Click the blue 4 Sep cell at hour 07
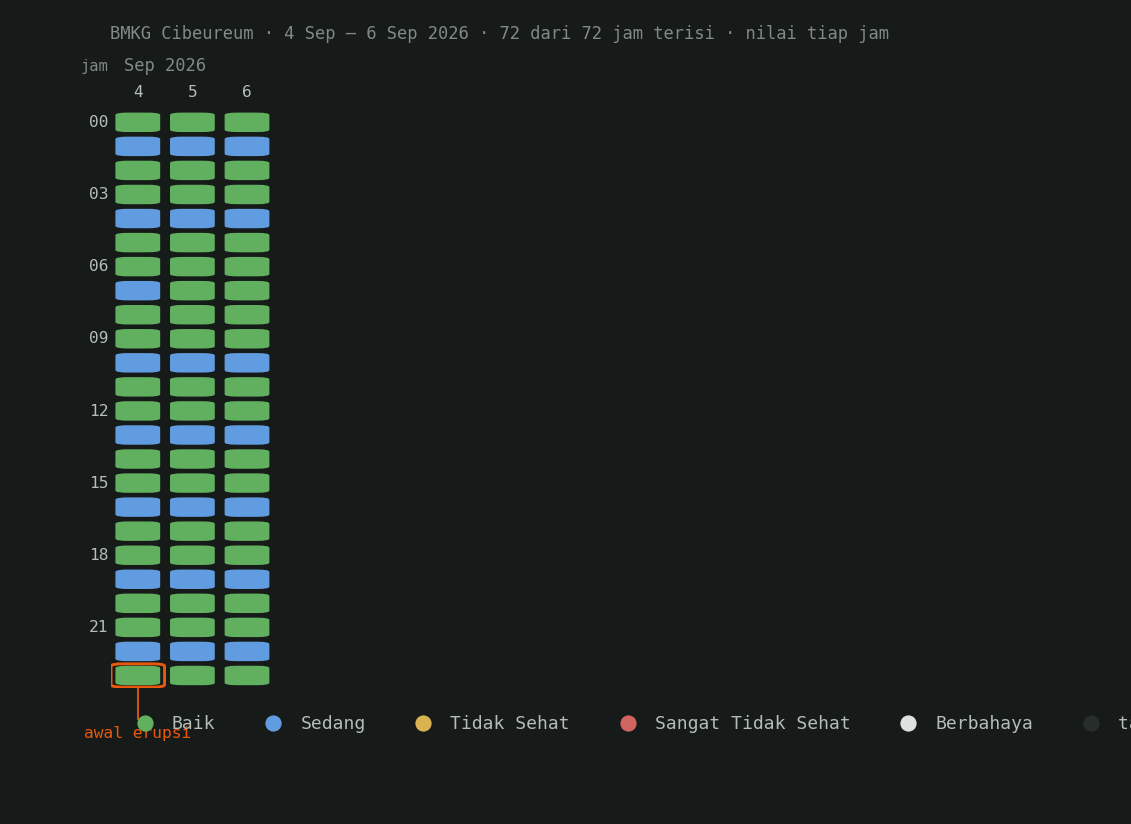This screenshot has width=1131, height=824. [138, 291]
